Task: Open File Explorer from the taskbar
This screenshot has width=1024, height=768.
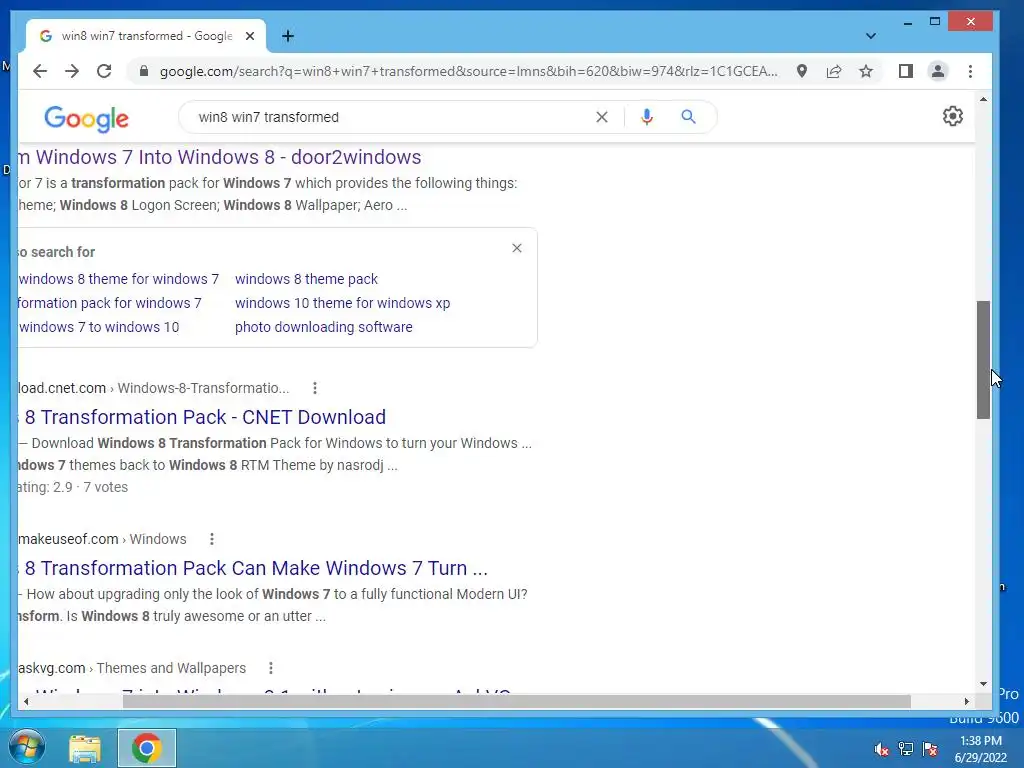Action: click(85, 748)
